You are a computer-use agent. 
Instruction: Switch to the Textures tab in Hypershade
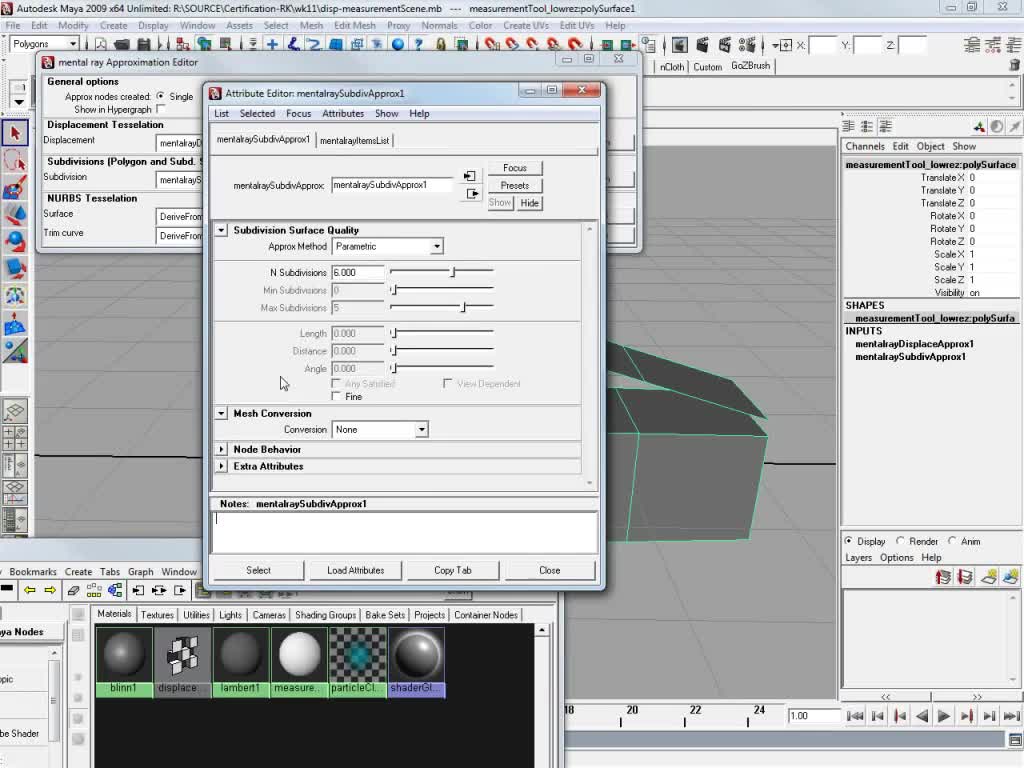(157, 615)
